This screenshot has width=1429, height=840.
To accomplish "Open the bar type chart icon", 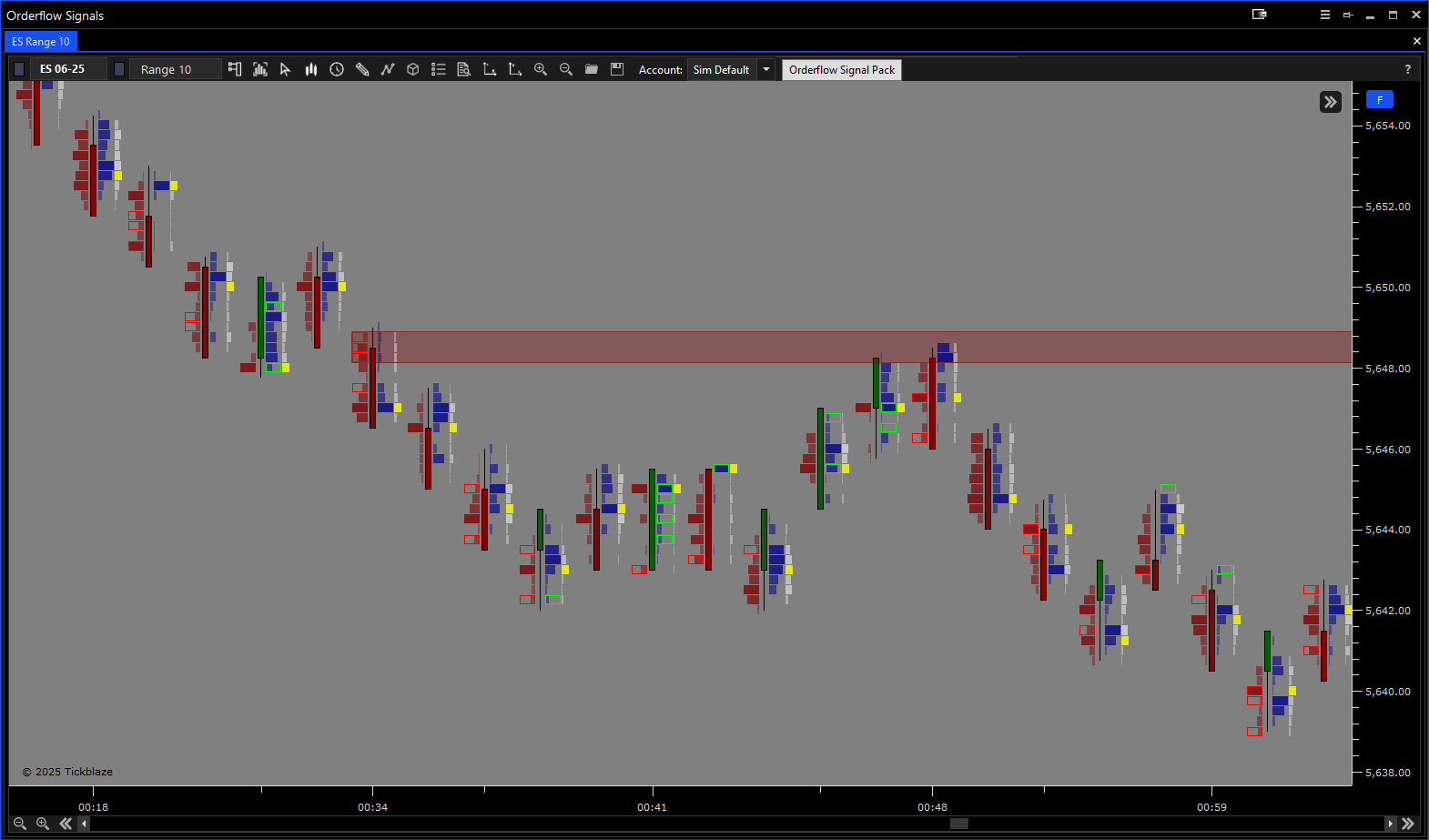I will point(260,69).
